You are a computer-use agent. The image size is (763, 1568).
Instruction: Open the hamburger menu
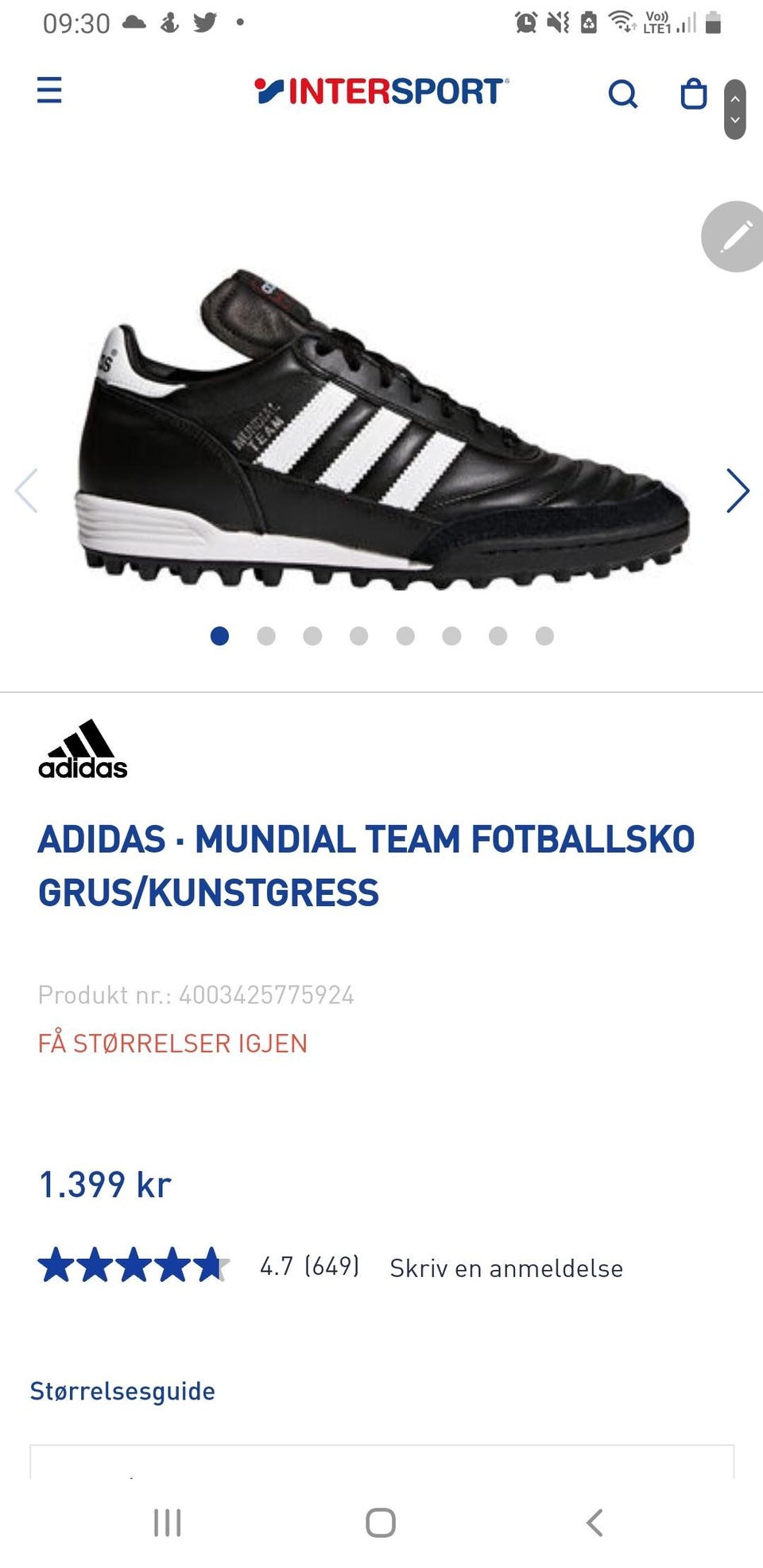point(49,91)
